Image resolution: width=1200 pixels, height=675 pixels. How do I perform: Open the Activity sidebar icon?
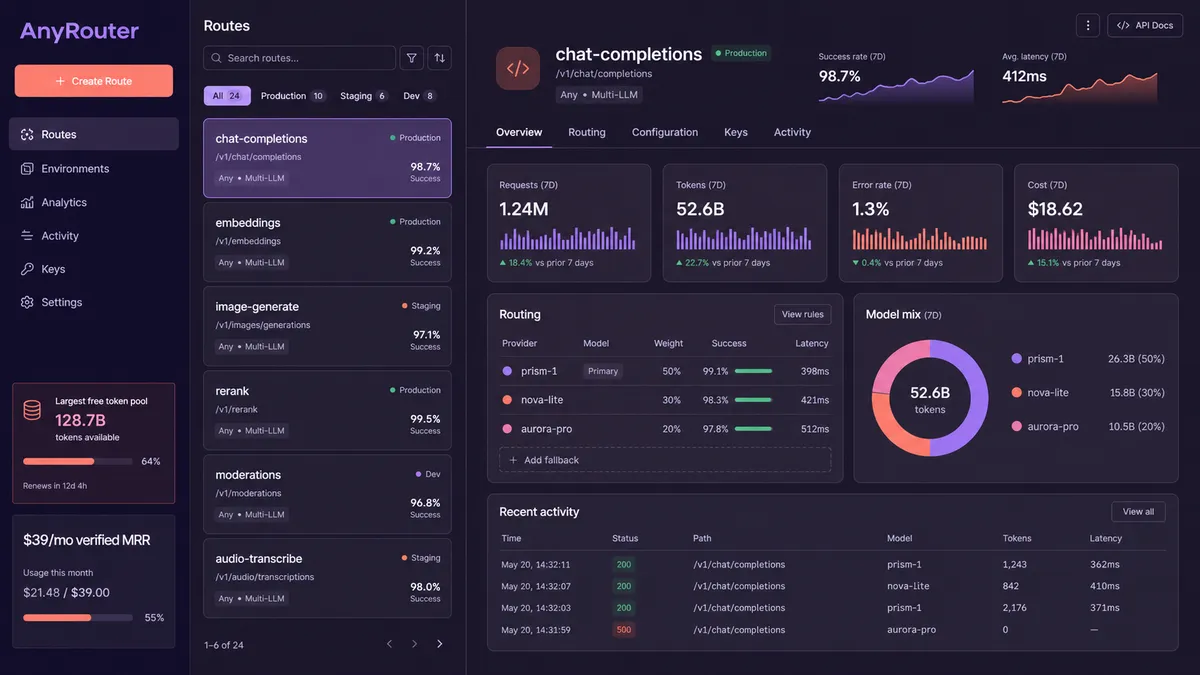(27, 236)
